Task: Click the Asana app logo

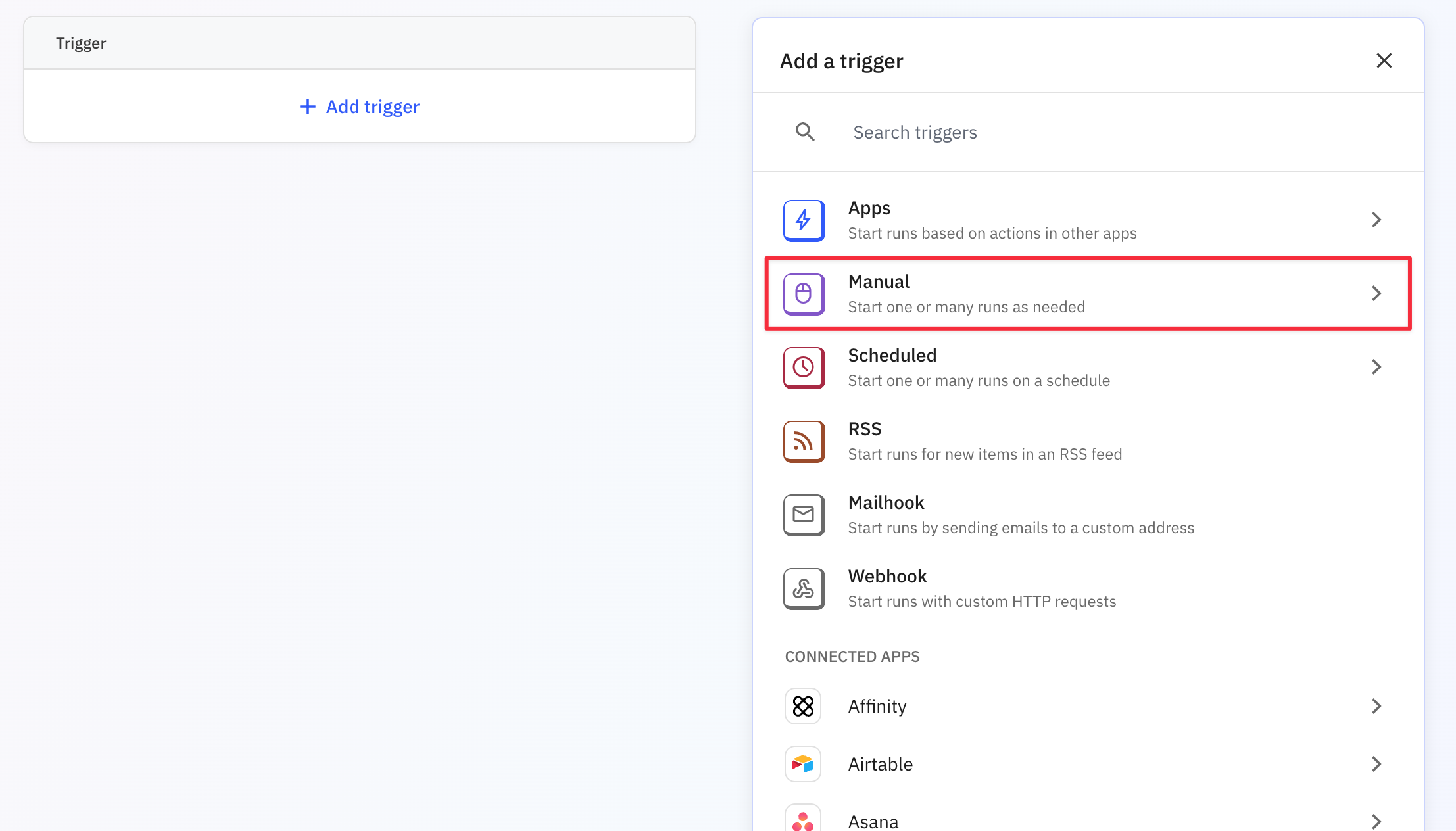Action: (803, 820)
